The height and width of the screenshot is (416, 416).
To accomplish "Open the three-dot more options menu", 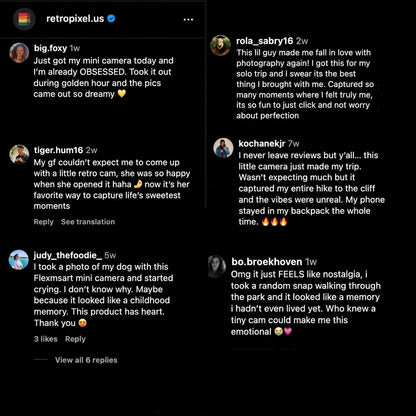I will click(x=188, y=20).
